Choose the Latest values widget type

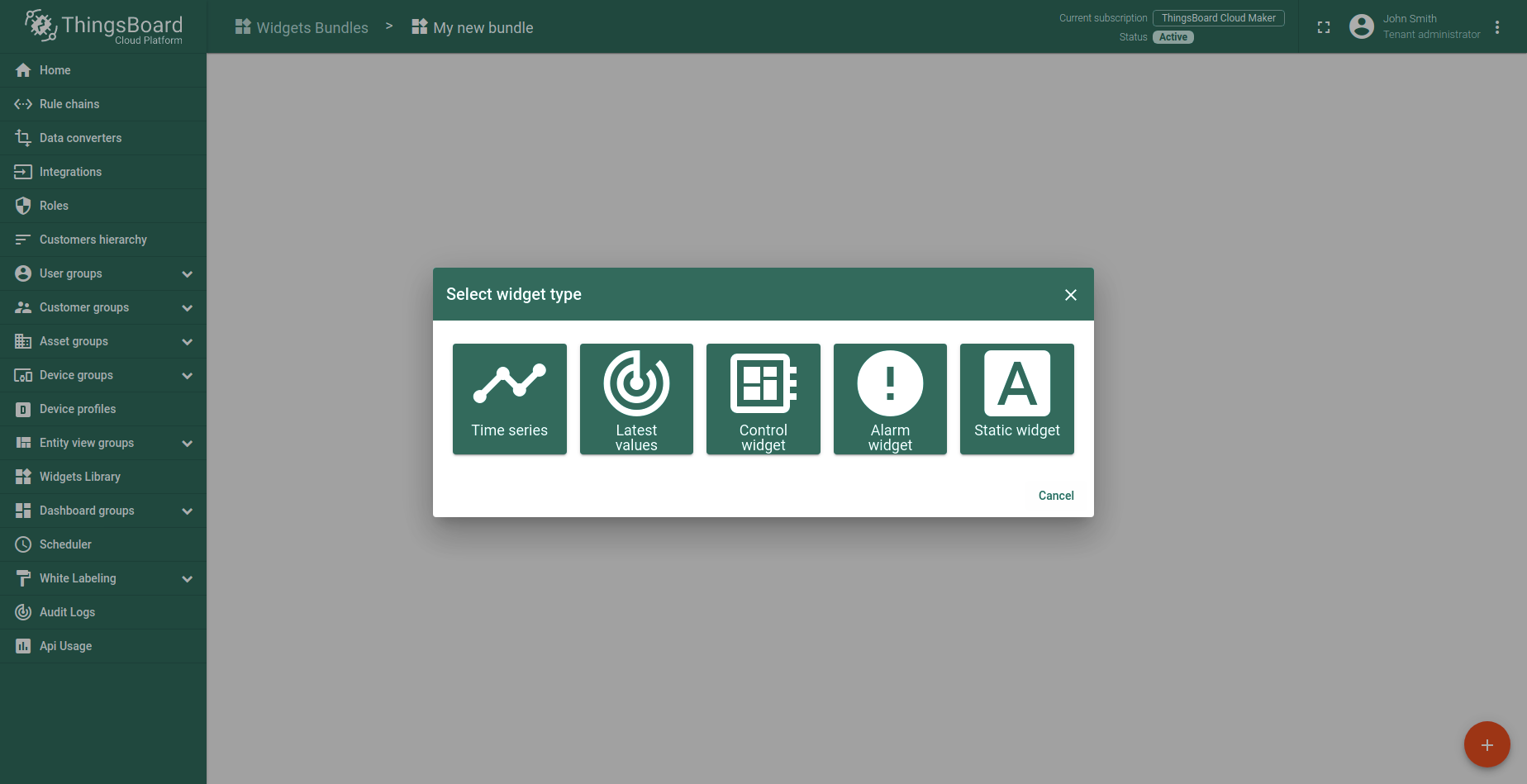point(636,399)
